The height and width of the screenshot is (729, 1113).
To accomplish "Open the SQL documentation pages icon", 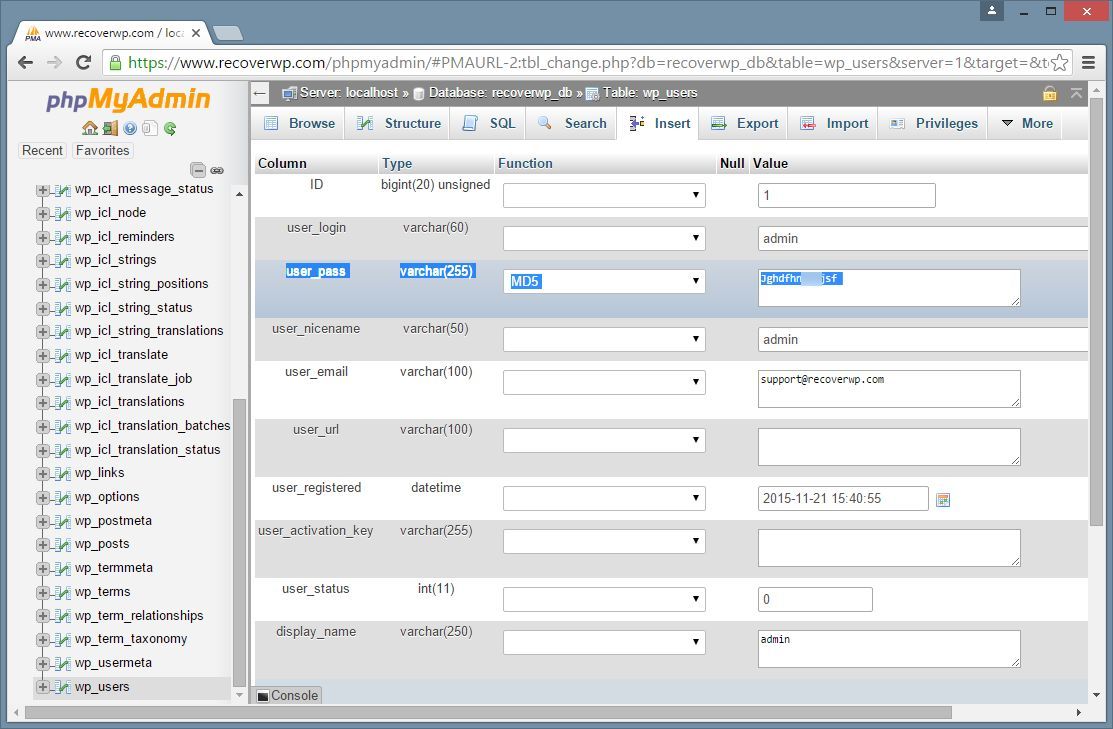I will click(x=150, y=128).
